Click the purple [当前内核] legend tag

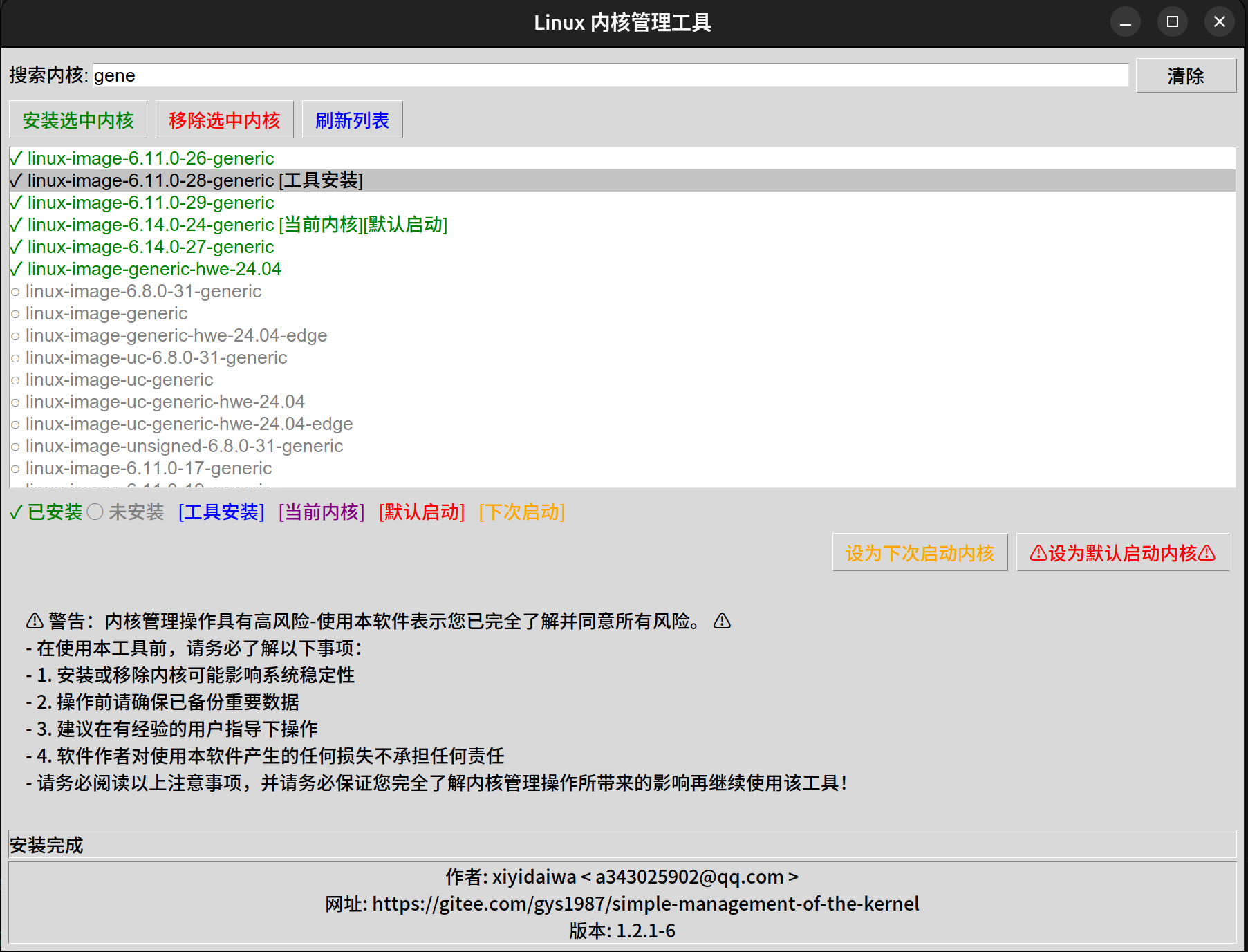click(x=322, y=512)
